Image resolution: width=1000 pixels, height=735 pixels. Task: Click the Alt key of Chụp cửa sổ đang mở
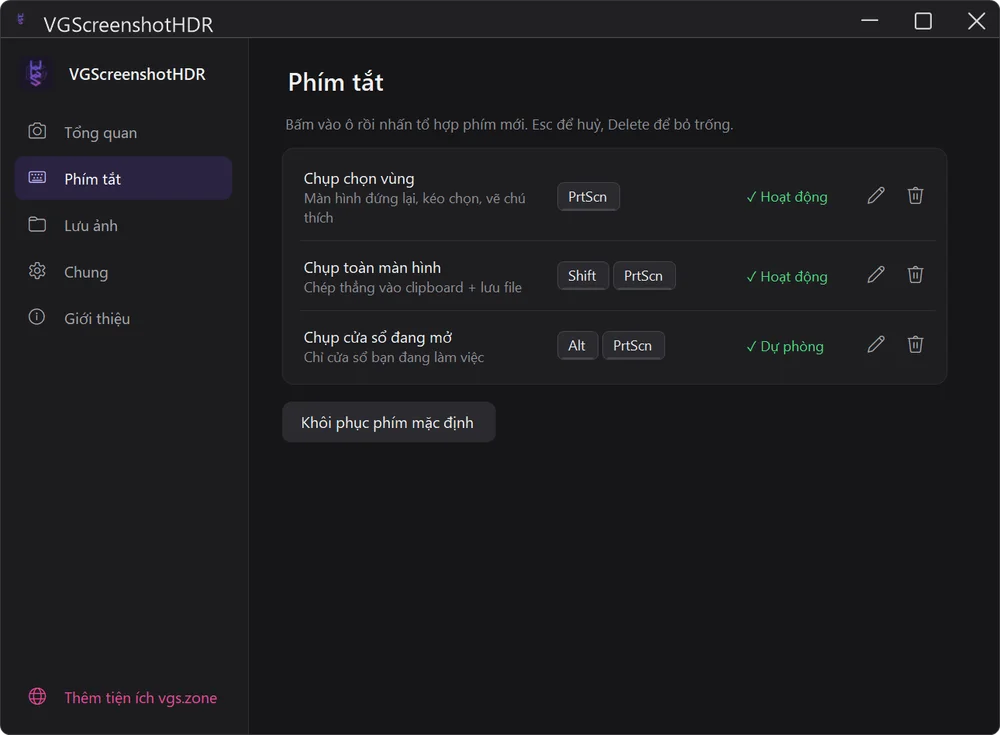(577, 345)
